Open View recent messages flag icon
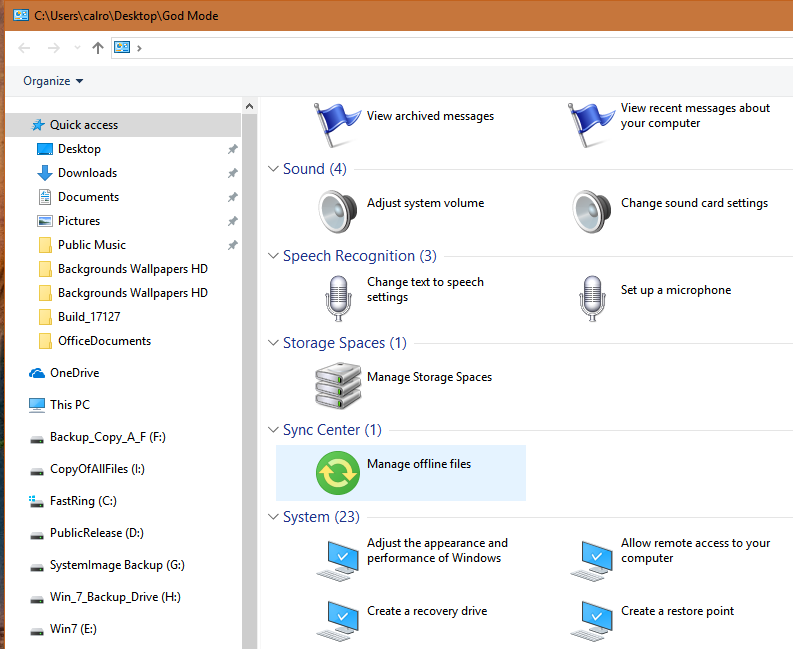The width and height of the screenshot is (793, 649). (x=591, y=124)
